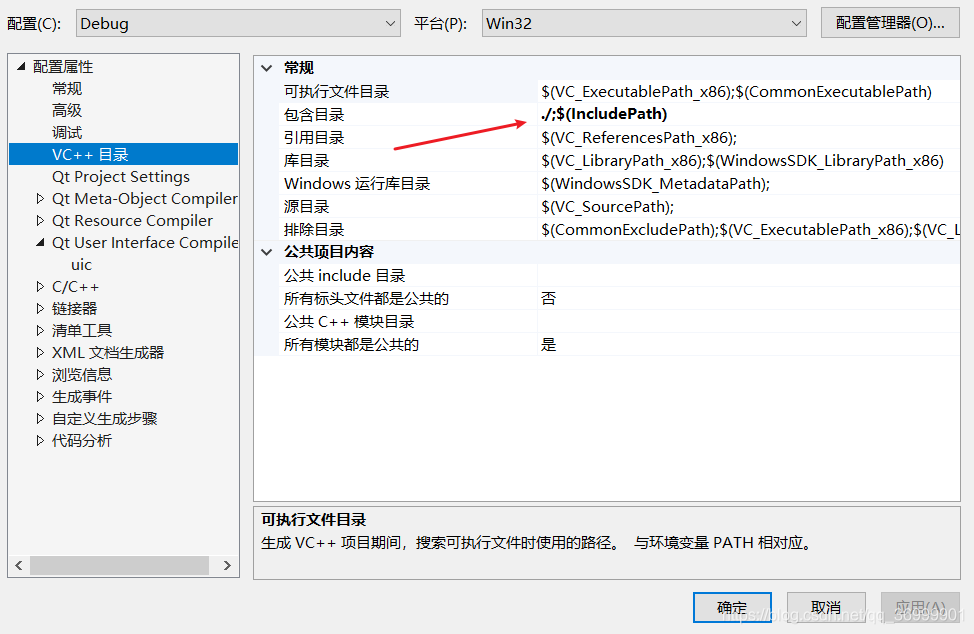Collapse the 公共项目内容 group chevron
Viewport: 974px width, 634px height.
[x=267, y=252]
